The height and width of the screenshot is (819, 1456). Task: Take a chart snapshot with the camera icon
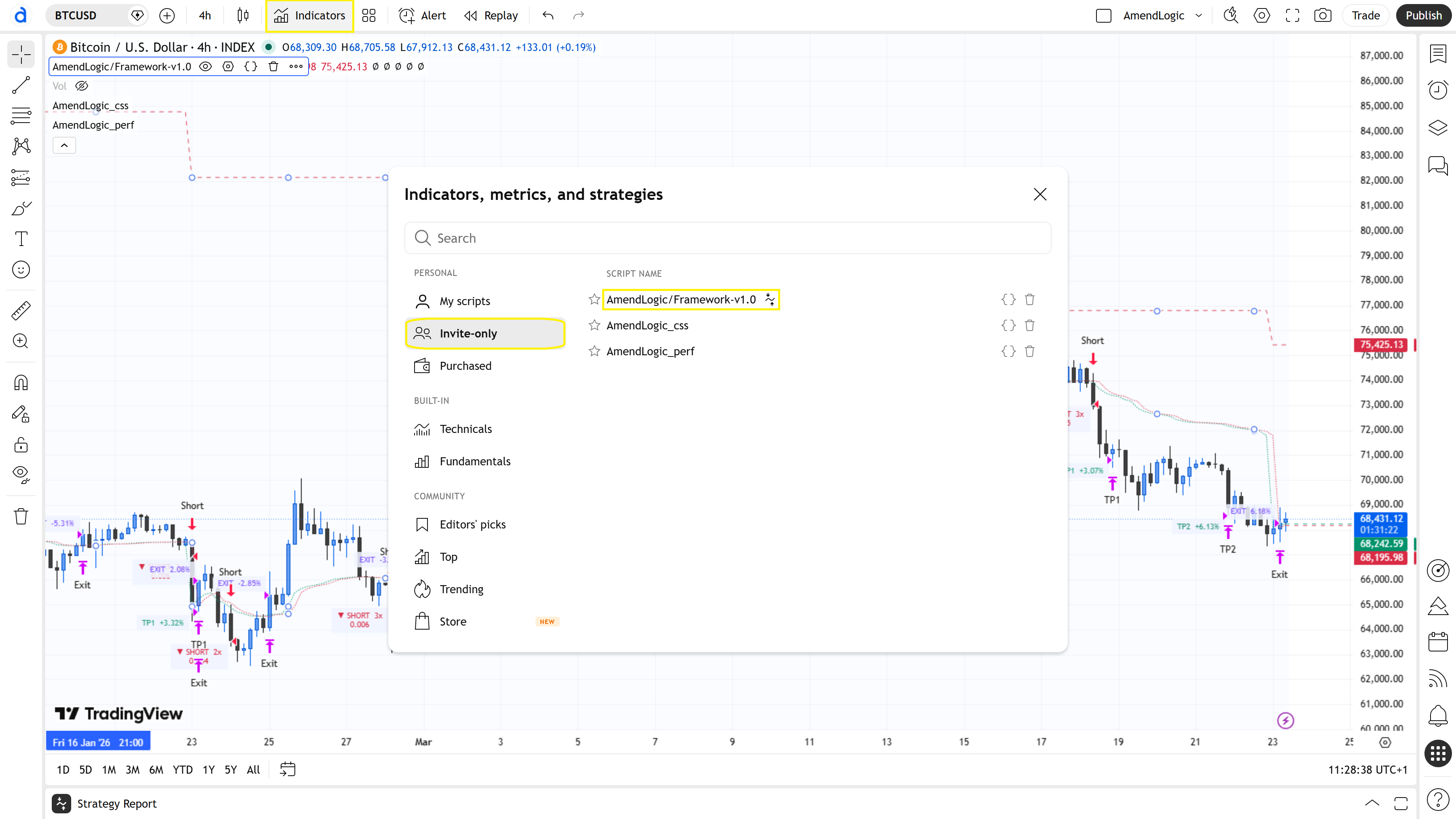pos(1323,15)
